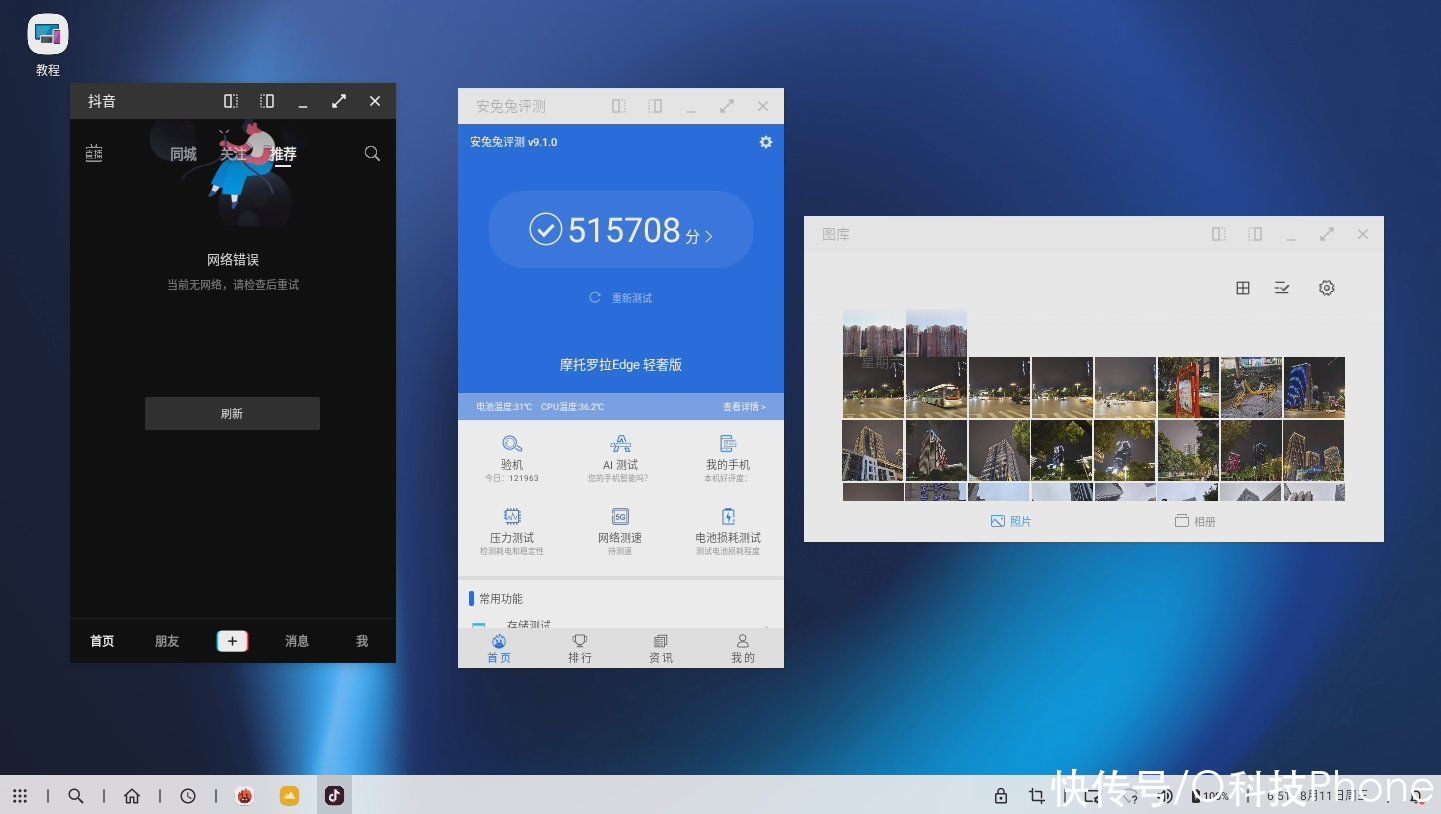Click 摩托罗拉Edge 轻奢版 device name
The image size is (1441, 814).
pos(621,365)
